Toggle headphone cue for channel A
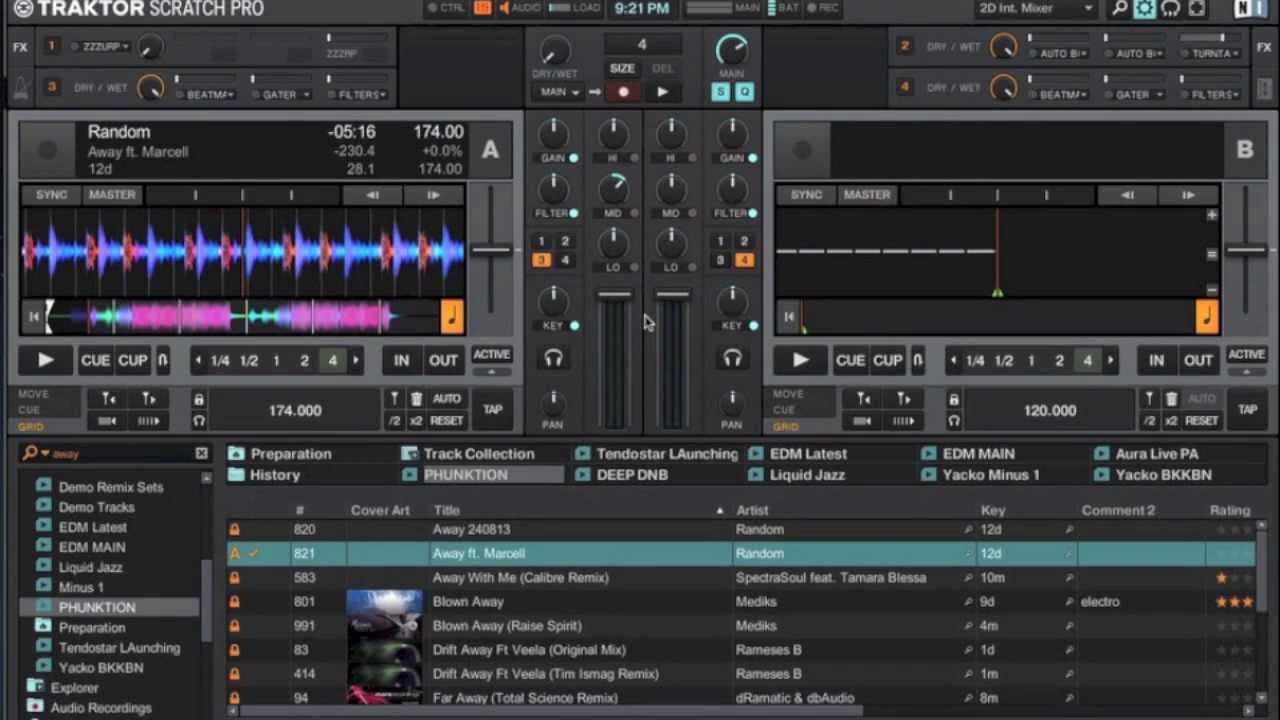Viewport: 1280px width, 720px height. click(x=553, y=358)
